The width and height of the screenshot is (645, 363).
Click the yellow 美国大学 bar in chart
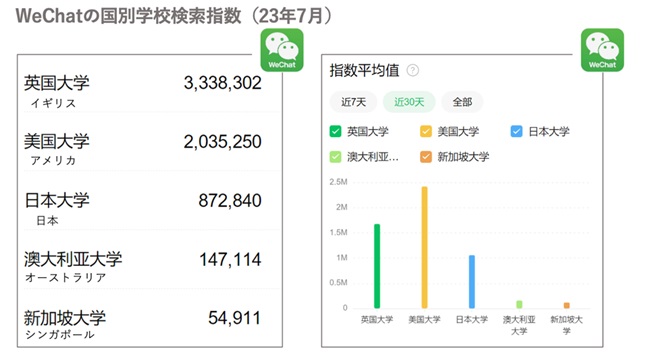[424, 247]
